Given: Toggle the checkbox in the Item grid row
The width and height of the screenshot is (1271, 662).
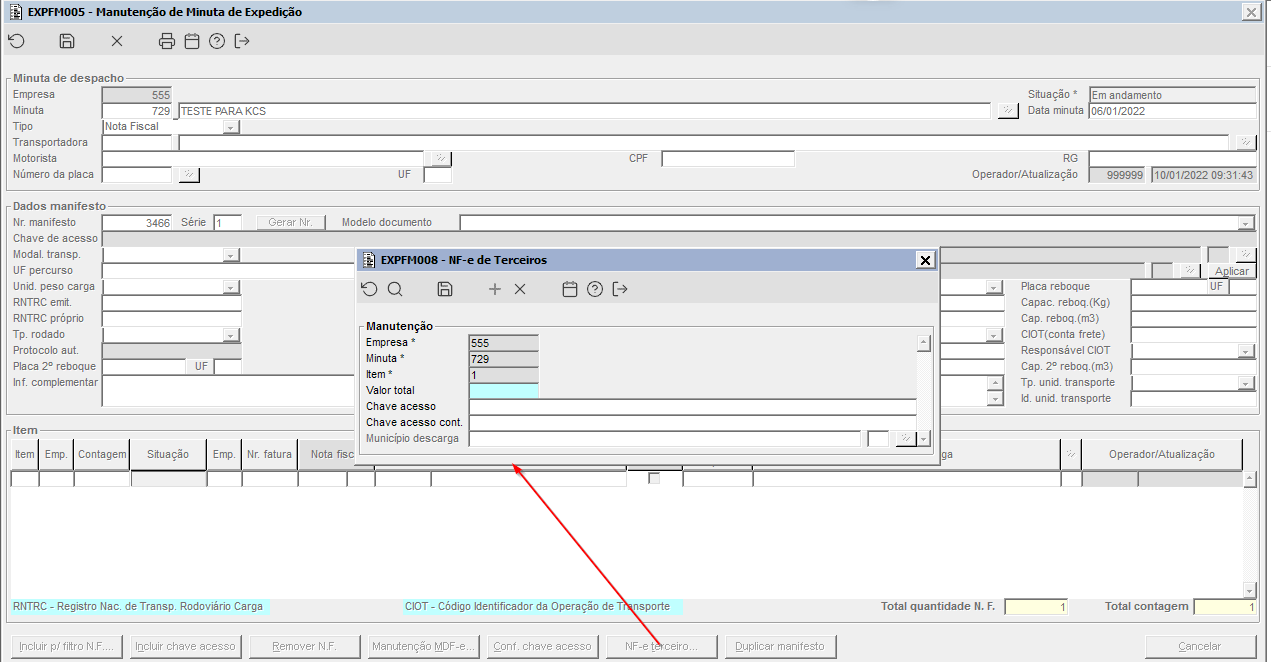Looking at the screenshot, I should (654, 479).
